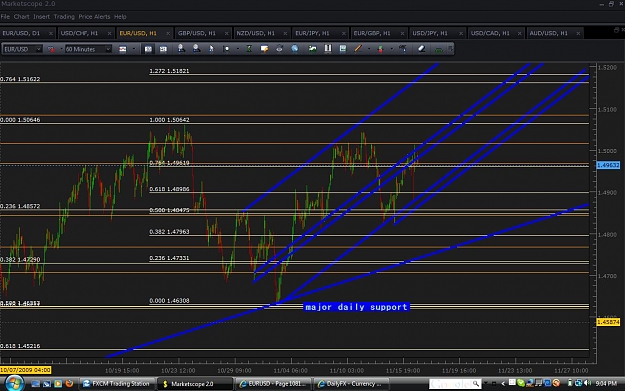
Task: Launch Firefox from quick launch bar
Action: coord(69,384)
